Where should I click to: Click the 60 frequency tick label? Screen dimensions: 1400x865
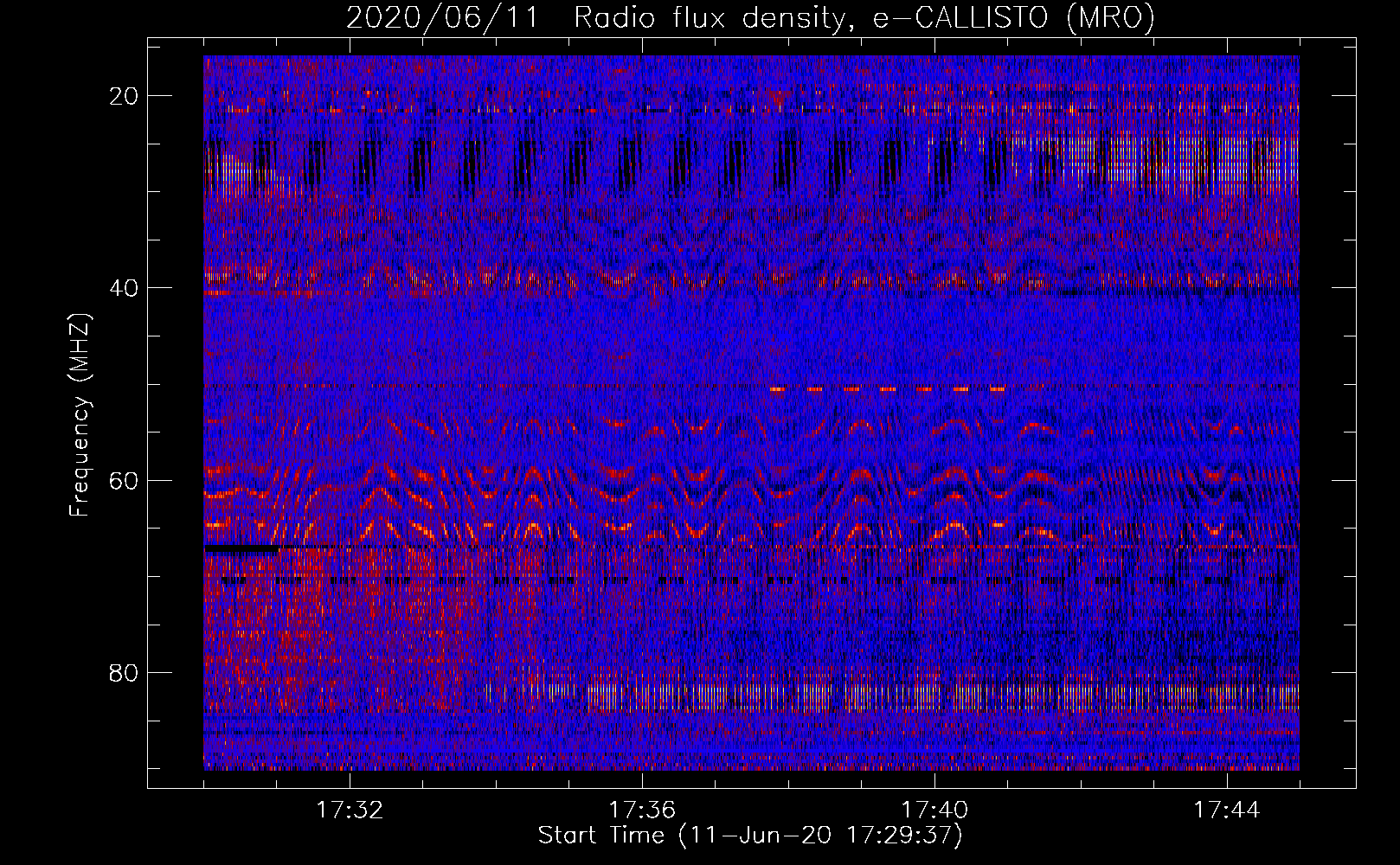124,480
